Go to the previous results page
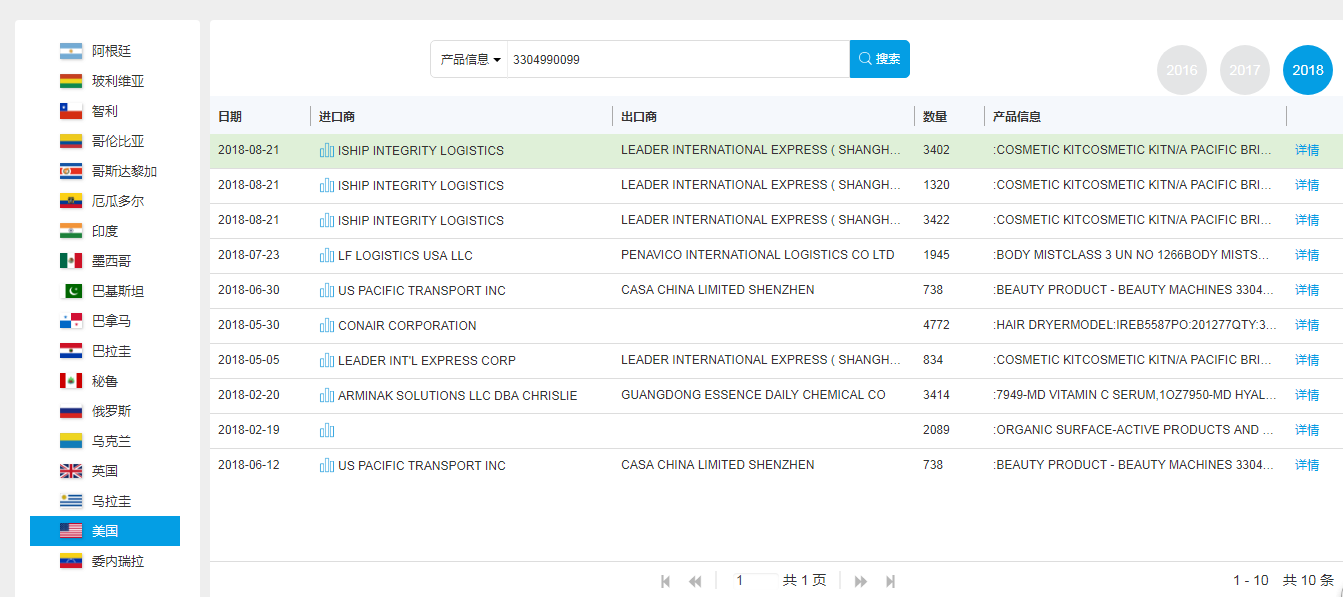This screenshot has width=1343, height=597. point(695,581)
